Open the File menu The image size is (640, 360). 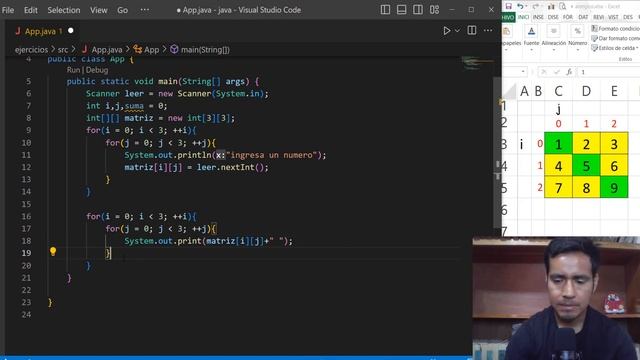(x=8, y=10)
